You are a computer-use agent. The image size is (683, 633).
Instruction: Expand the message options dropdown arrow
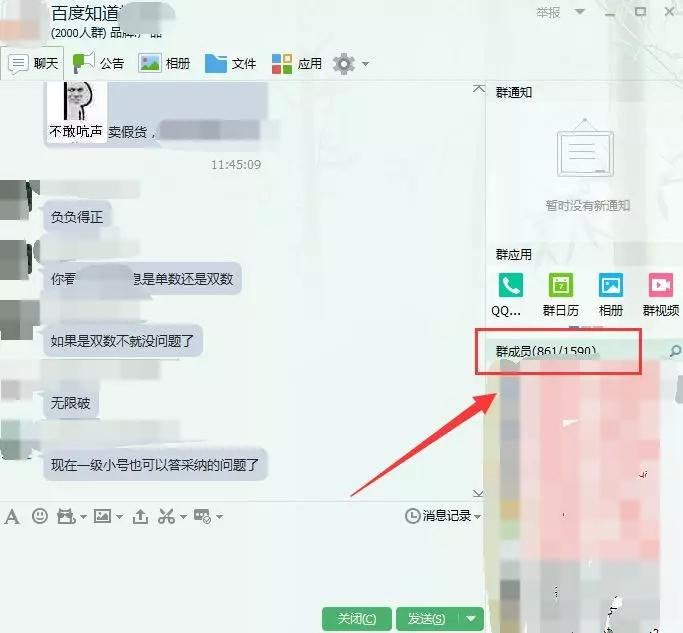click(x=220, y=517)
